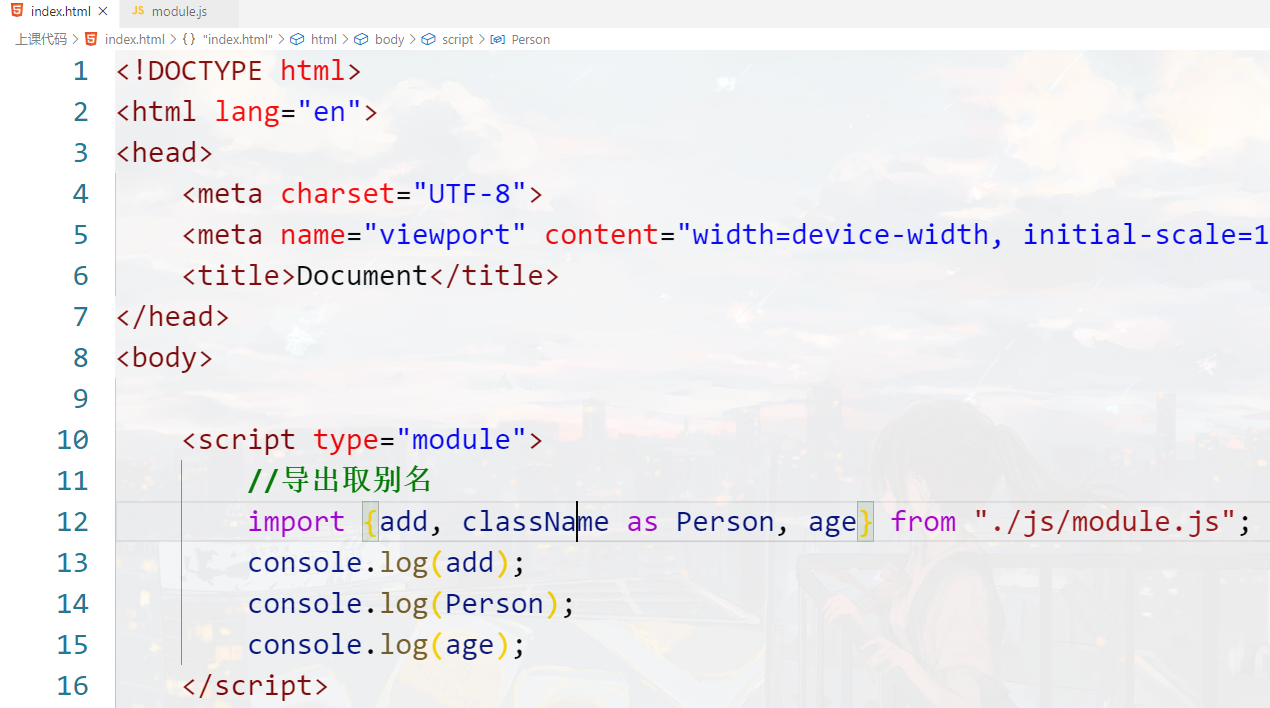Switch to the index.html tab
Viewport: 1270px width, 708px height.
(x=59, y=12)
